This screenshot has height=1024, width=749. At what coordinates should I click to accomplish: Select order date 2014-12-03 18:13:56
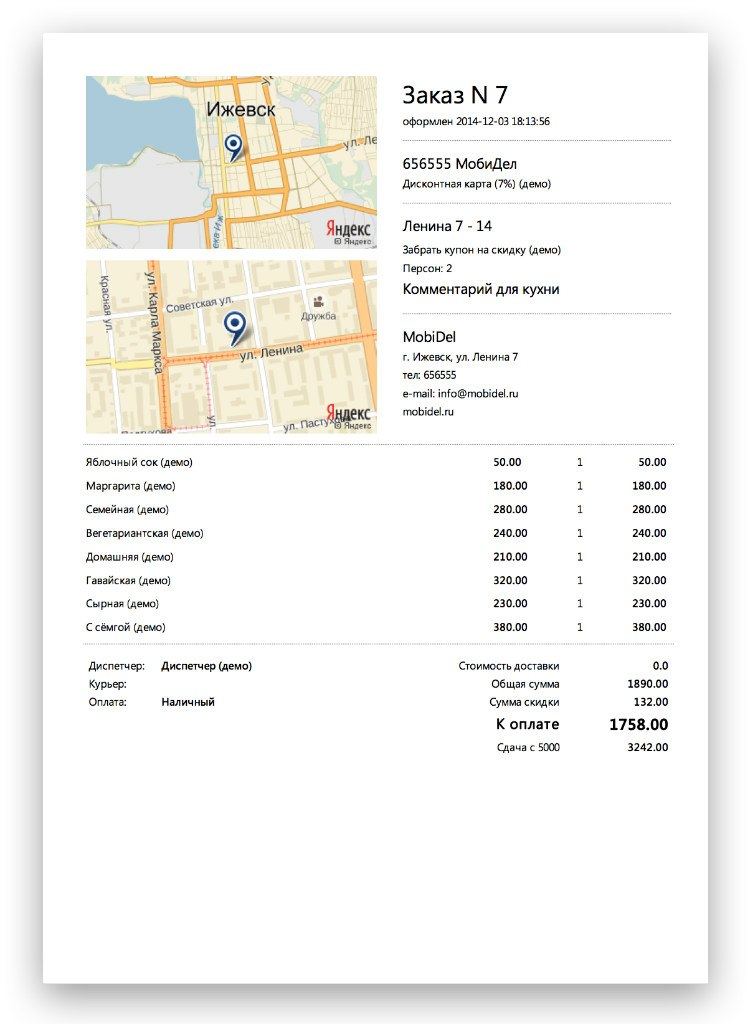[x=503, y=121]
